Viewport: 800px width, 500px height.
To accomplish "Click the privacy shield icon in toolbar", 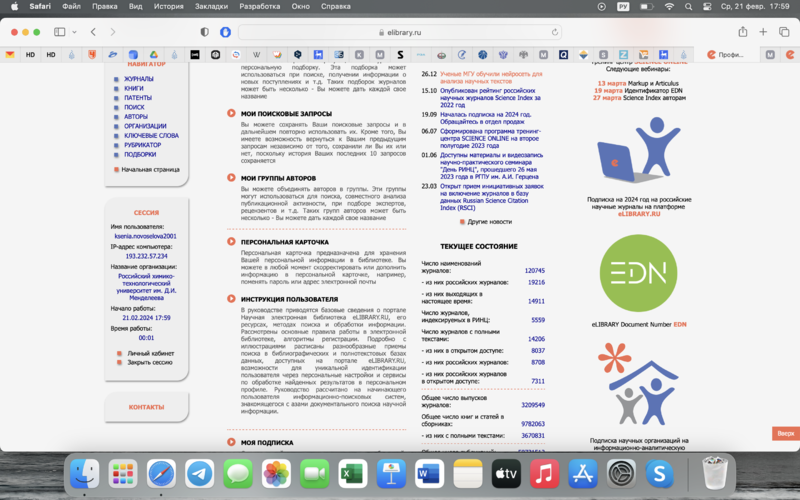I will [205, 32].
